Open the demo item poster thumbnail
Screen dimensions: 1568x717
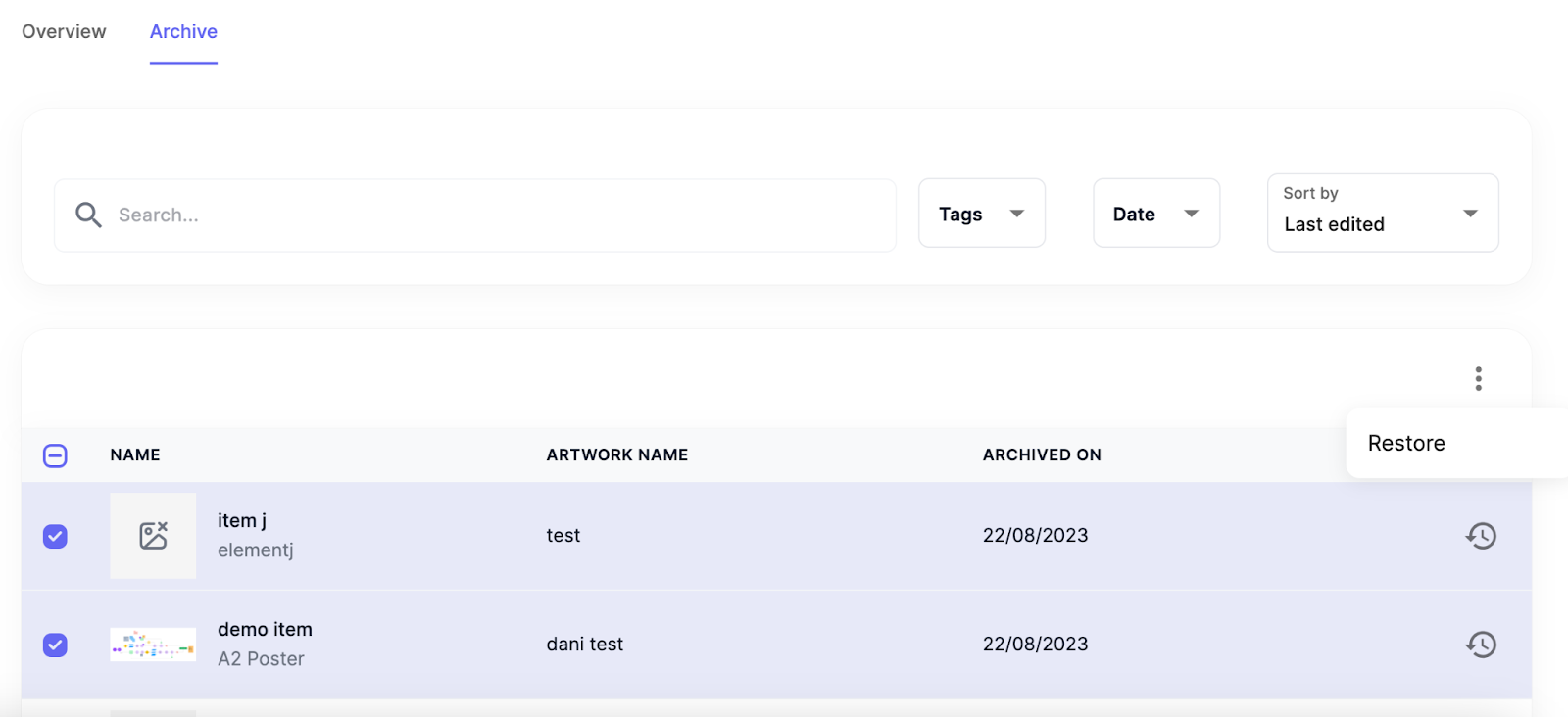pos(153,645)
